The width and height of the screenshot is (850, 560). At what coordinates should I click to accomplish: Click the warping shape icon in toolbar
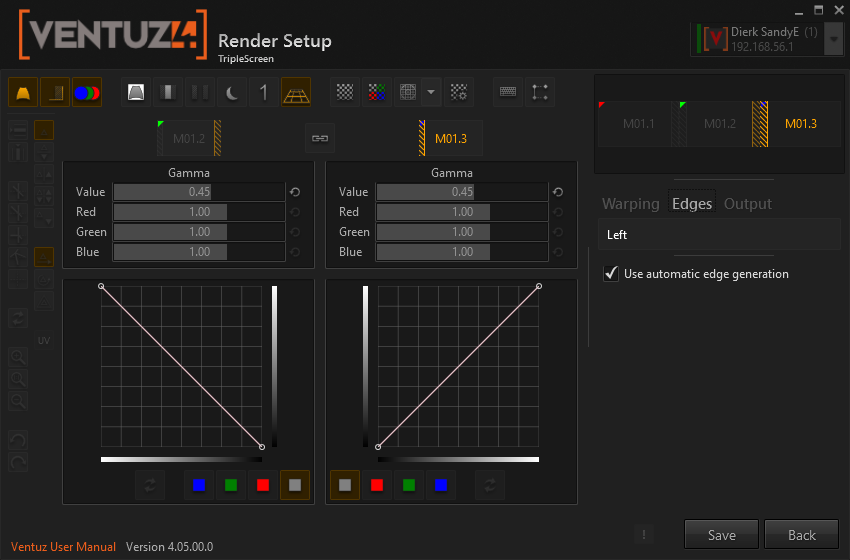[23, 93]
